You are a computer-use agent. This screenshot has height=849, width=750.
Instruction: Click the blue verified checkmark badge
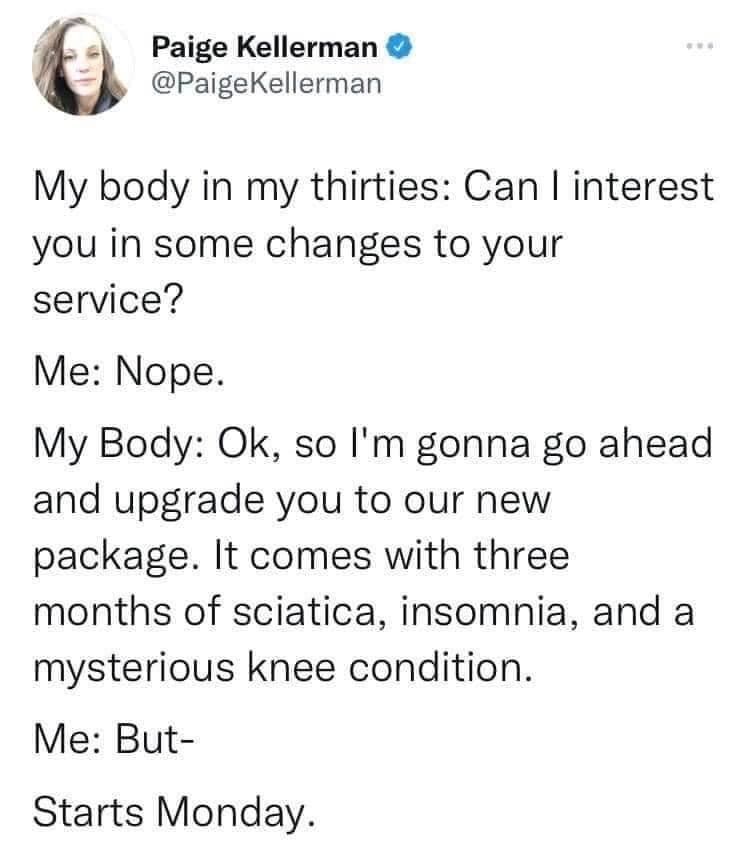pos(395,45)
